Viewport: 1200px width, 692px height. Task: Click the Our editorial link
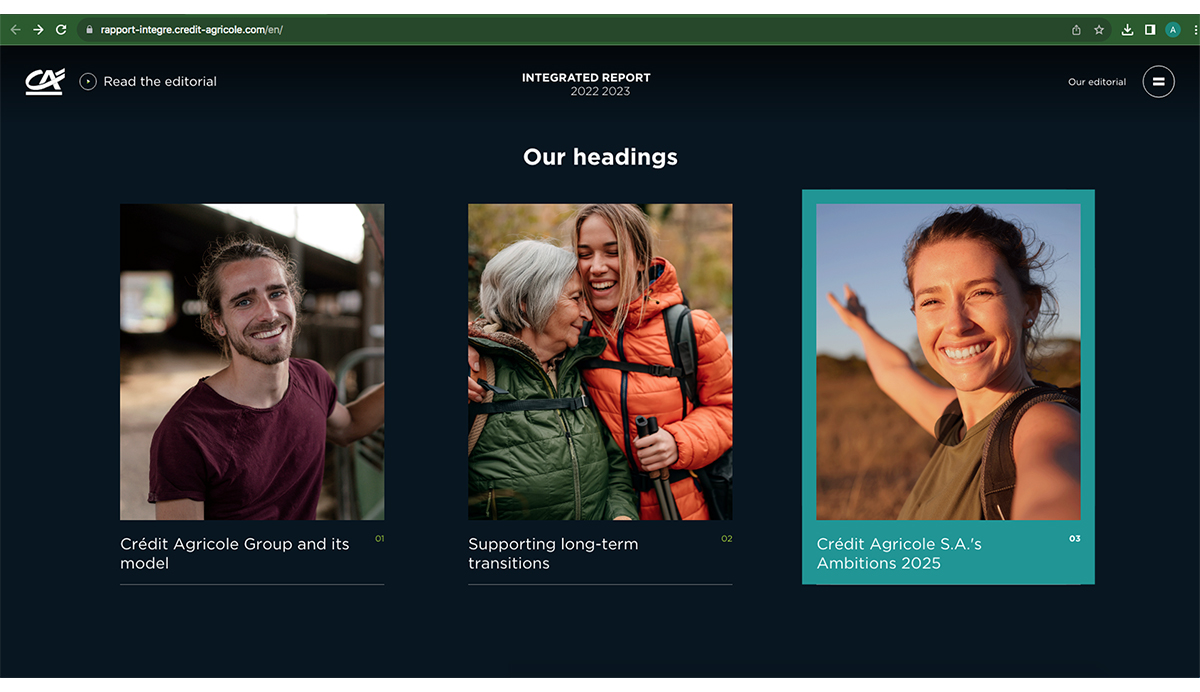tap(1097, 82)
